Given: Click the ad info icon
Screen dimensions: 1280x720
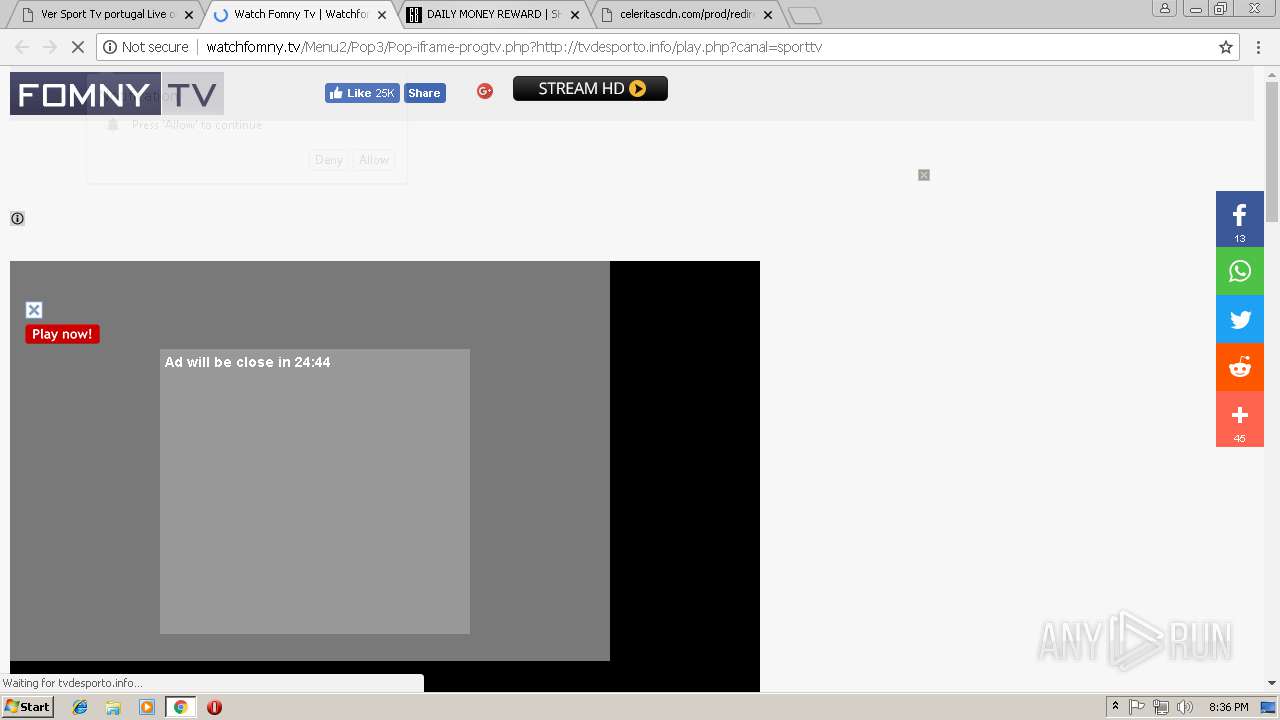Looking at the screenshot, I should [x=17, y=218].
